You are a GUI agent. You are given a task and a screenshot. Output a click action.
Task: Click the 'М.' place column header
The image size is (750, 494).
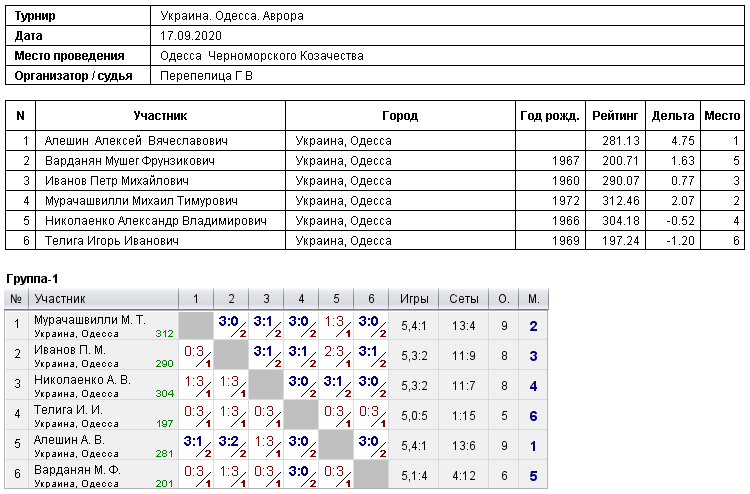click(x=534, y=299)
